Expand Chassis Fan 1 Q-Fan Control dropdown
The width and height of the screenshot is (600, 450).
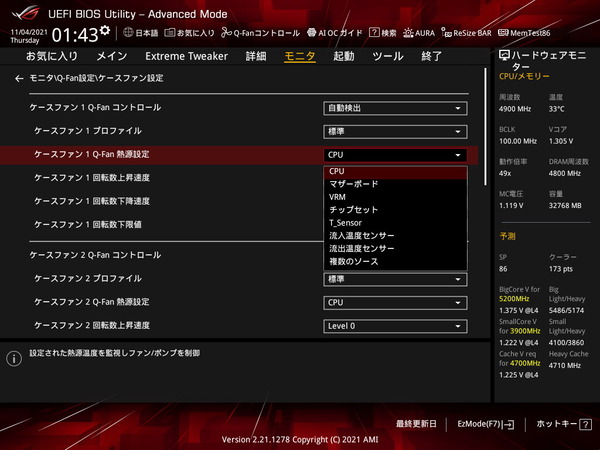coord(395,108)
